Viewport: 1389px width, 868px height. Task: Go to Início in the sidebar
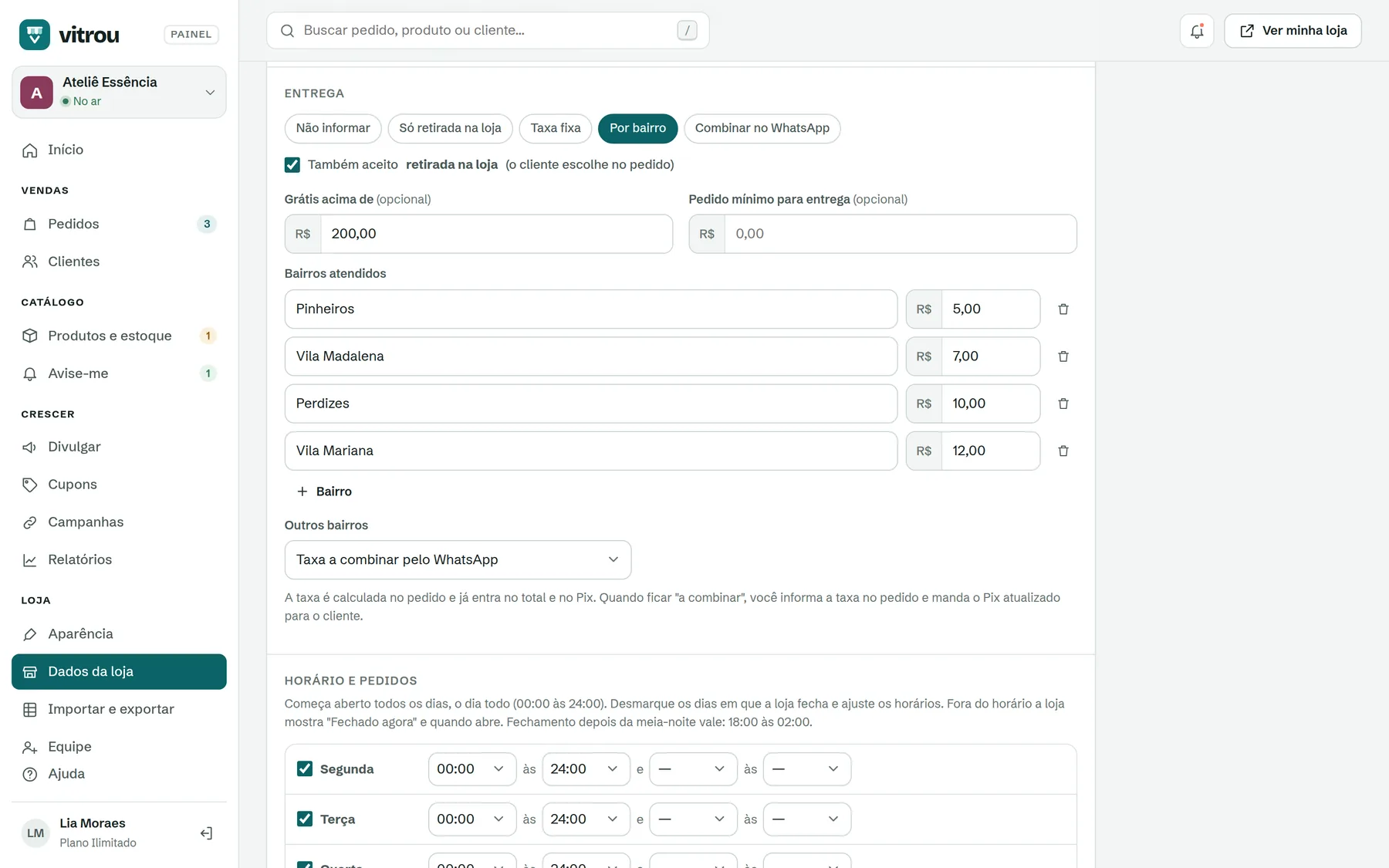tap(119, 150)
